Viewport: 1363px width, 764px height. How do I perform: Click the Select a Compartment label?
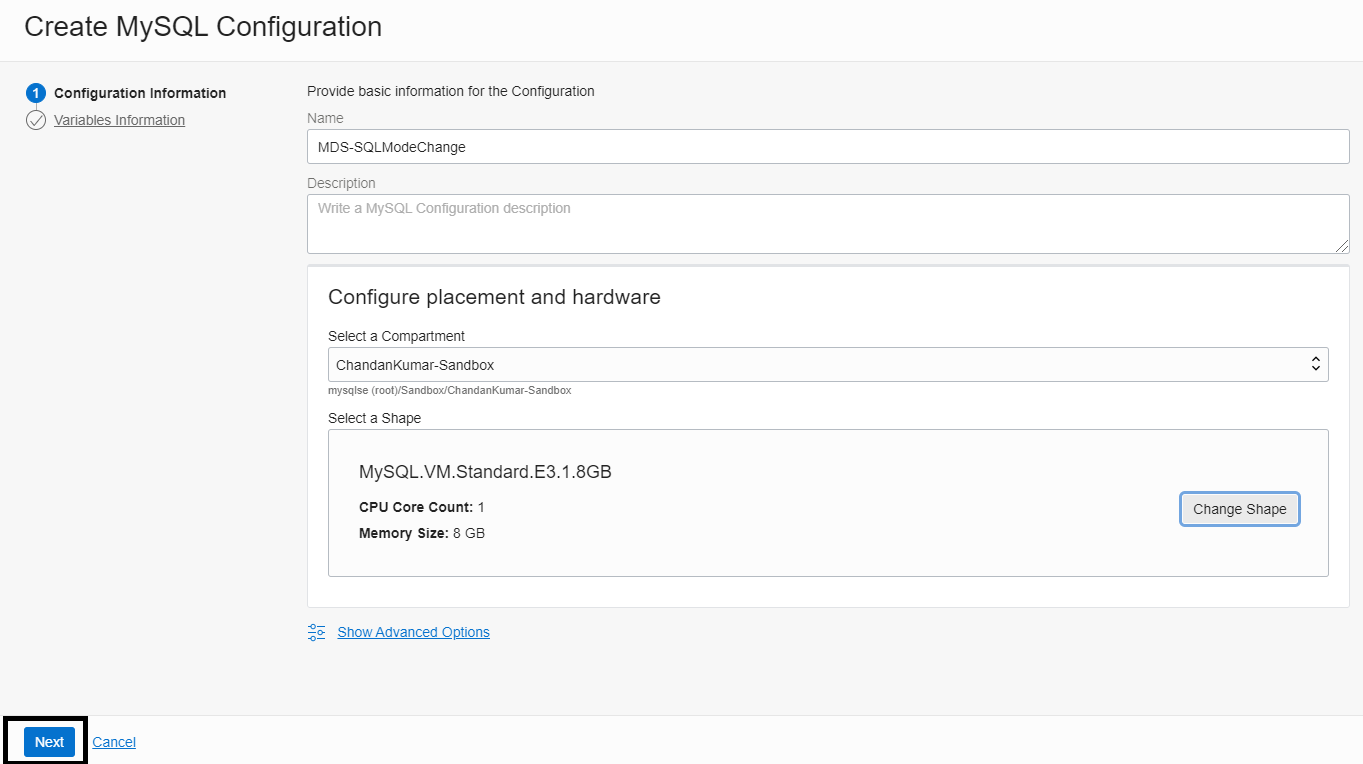[396, 336]
